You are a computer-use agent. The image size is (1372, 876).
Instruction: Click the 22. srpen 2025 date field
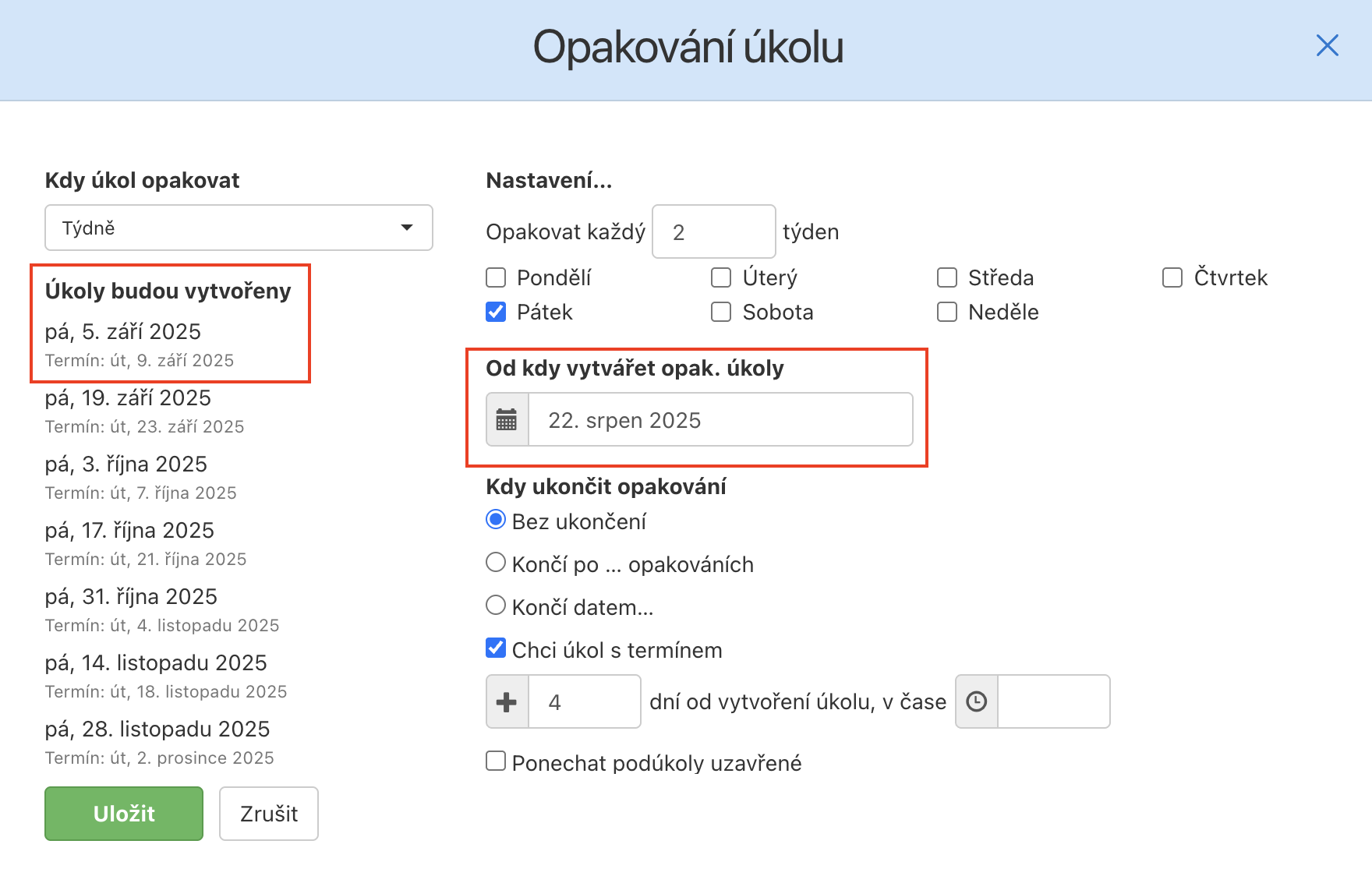[x=721, y=420]
